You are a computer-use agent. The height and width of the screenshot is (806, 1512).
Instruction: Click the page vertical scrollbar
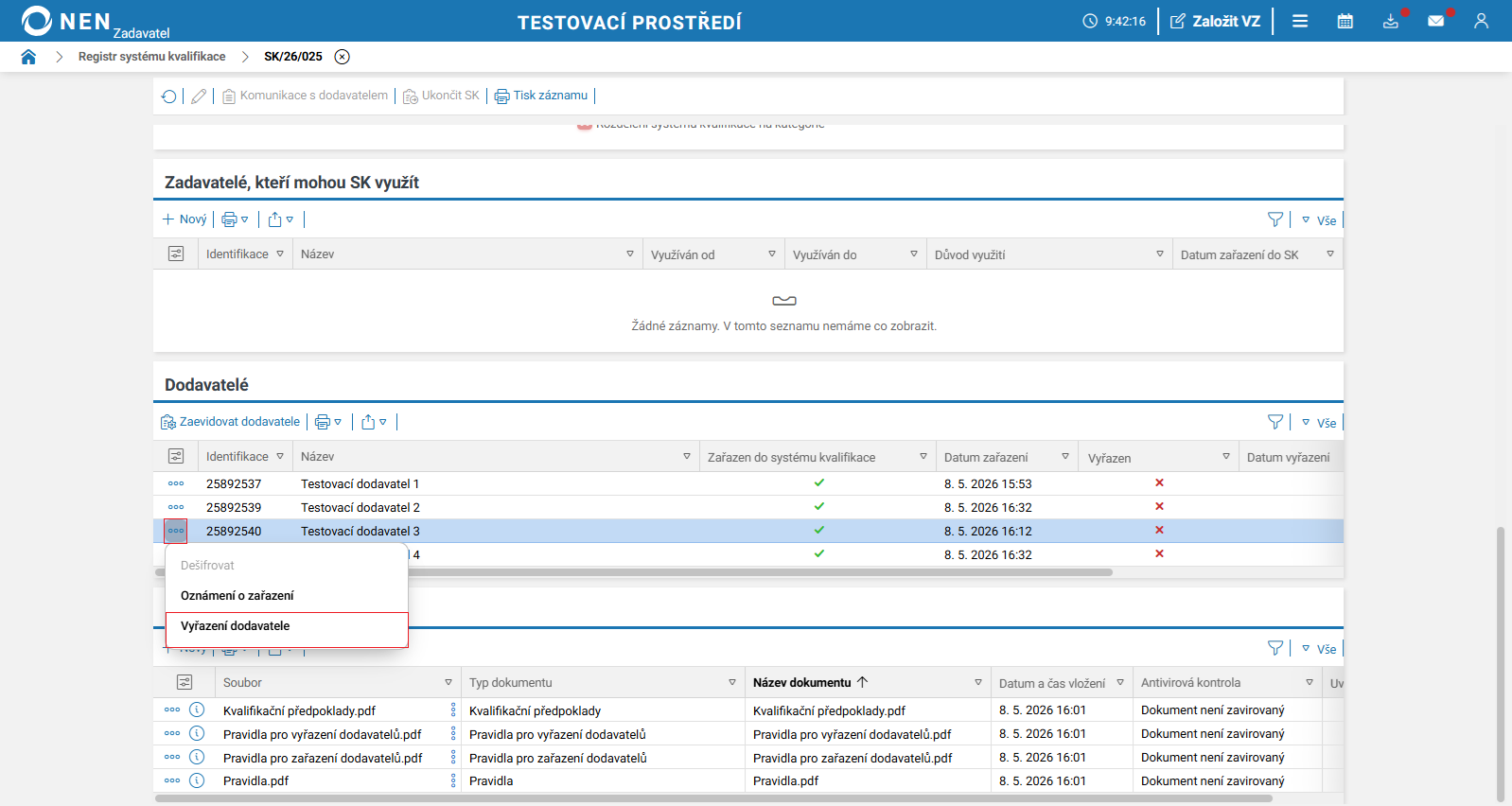point(1501,664)
